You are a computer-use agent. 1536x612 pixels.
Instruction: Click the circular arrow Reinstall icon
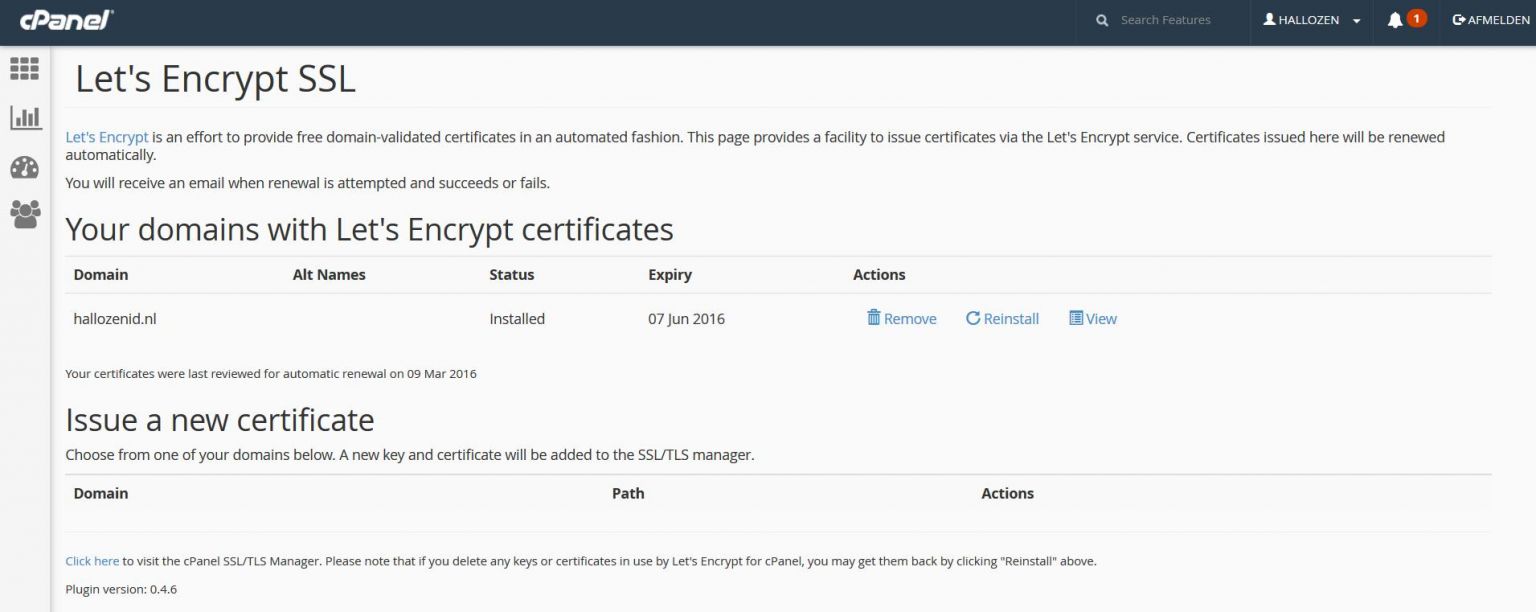pyautogui.click(x=972, y=318)
